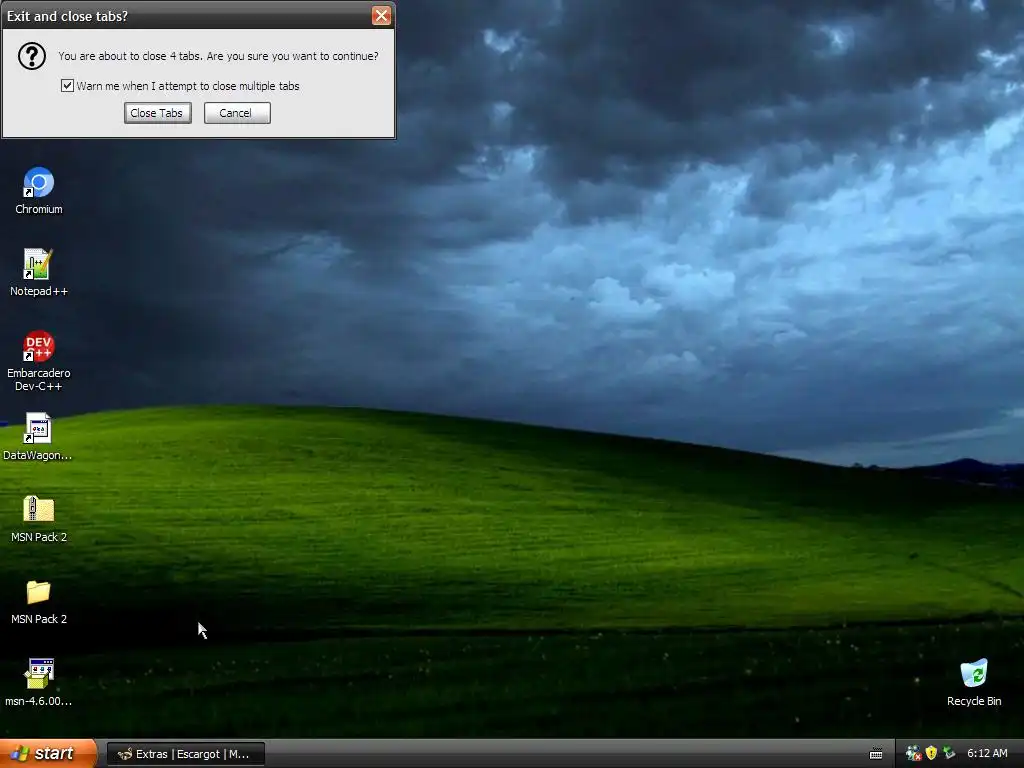Viewport: 1024px width, 768px height.
Task: Select the MSN Pack 2 zip archive icon
Action: tap(39, 509)
